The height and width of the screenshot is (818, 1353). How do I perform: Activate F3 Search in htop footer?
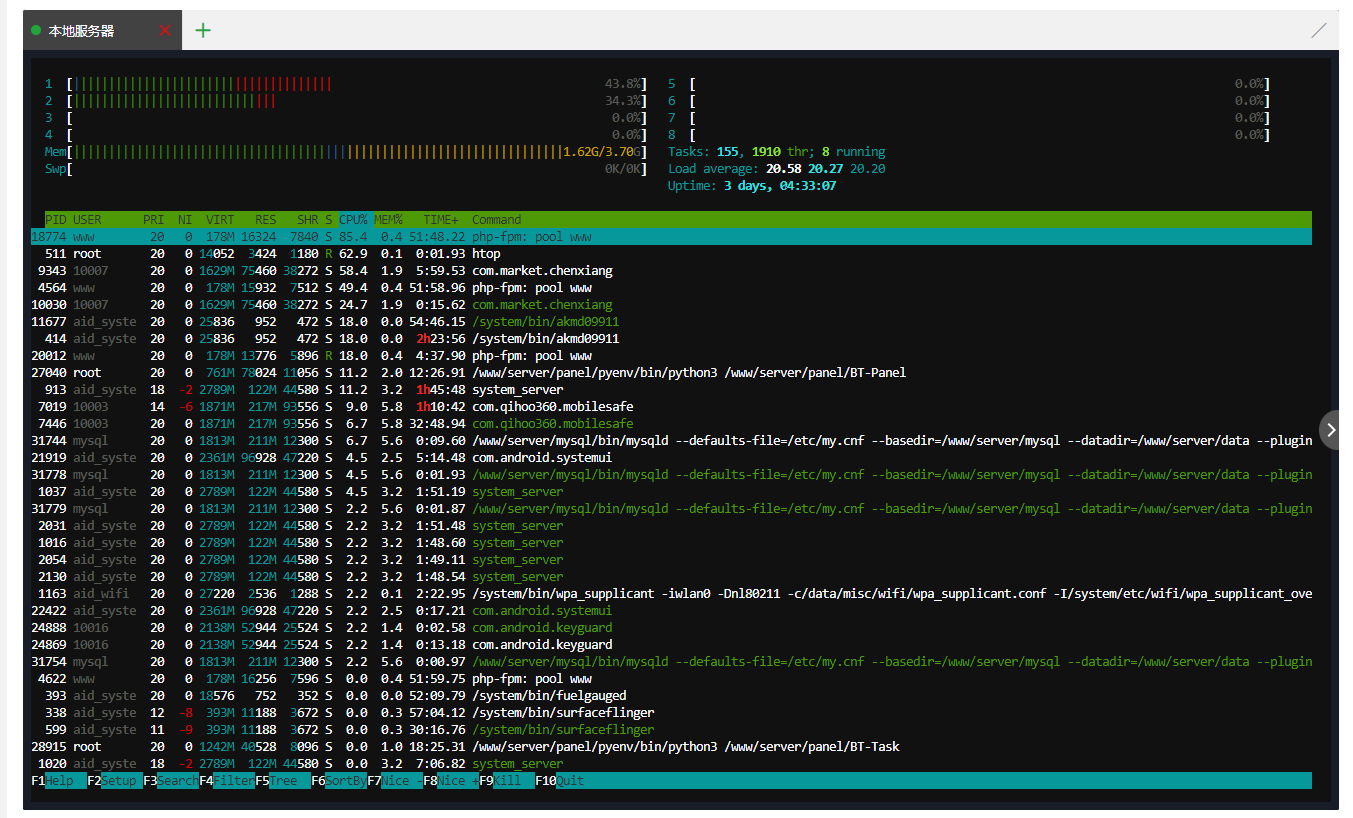click(x=171, y=780)
